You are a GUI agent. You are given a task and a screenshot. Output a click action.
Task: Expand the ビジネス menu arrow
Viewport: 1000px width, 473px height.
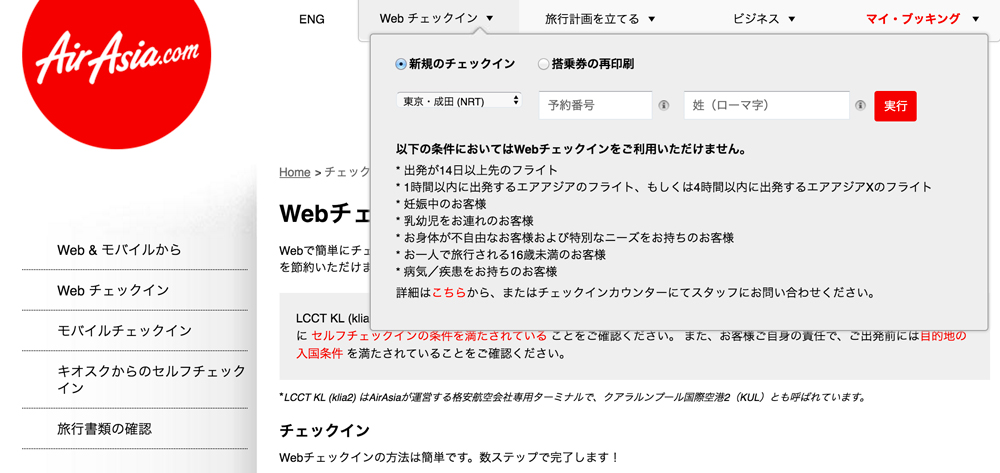click(791, 19)
